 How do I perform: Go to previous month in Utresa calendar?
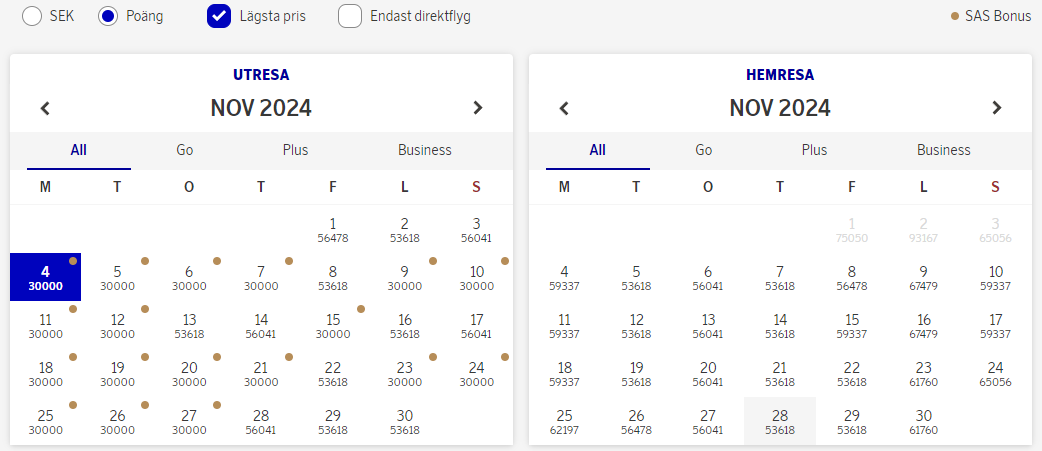[45, 108]
